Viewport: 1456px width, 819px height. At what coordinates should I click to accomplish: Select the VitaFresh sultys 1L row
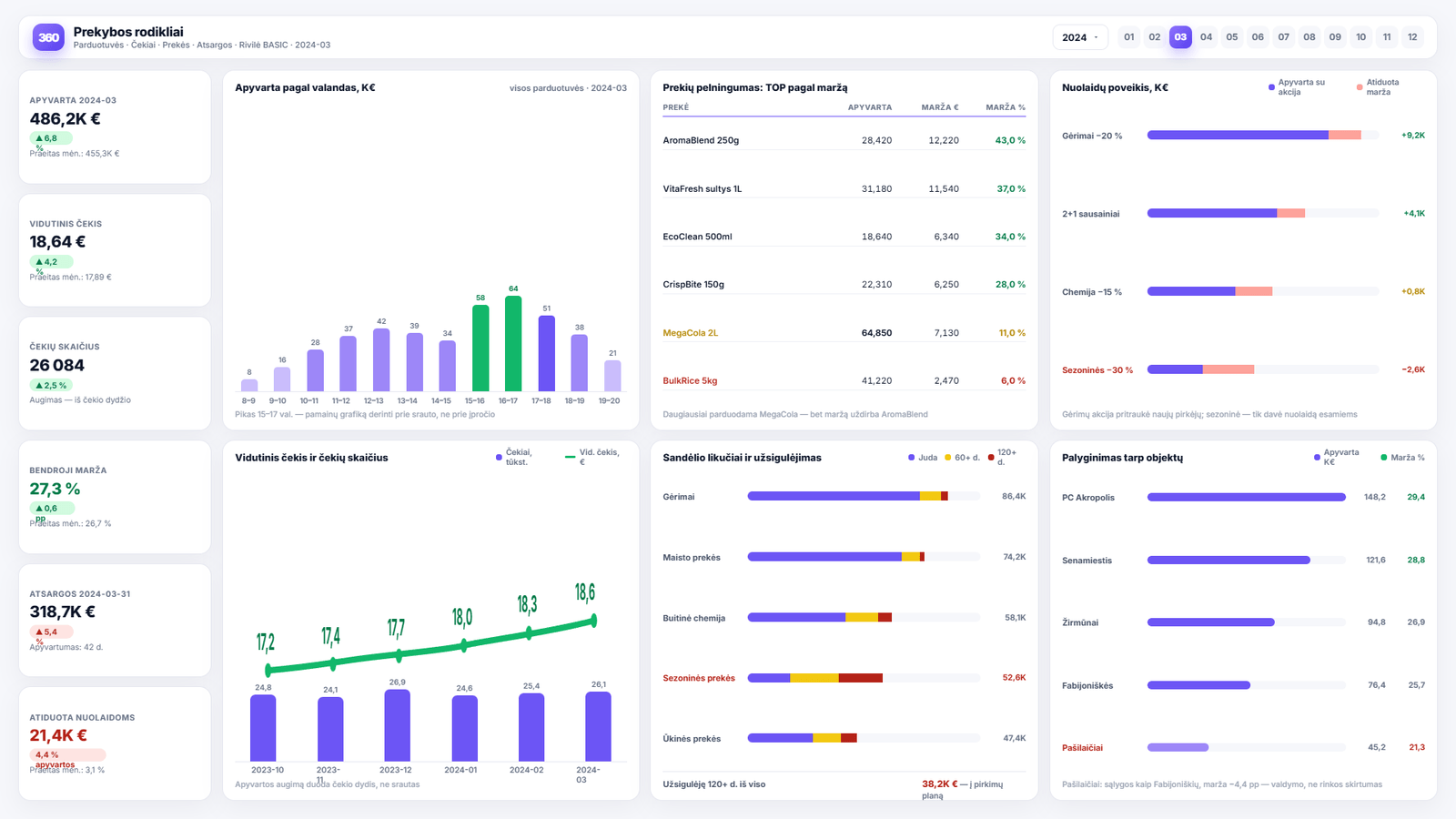click(844, 188)
